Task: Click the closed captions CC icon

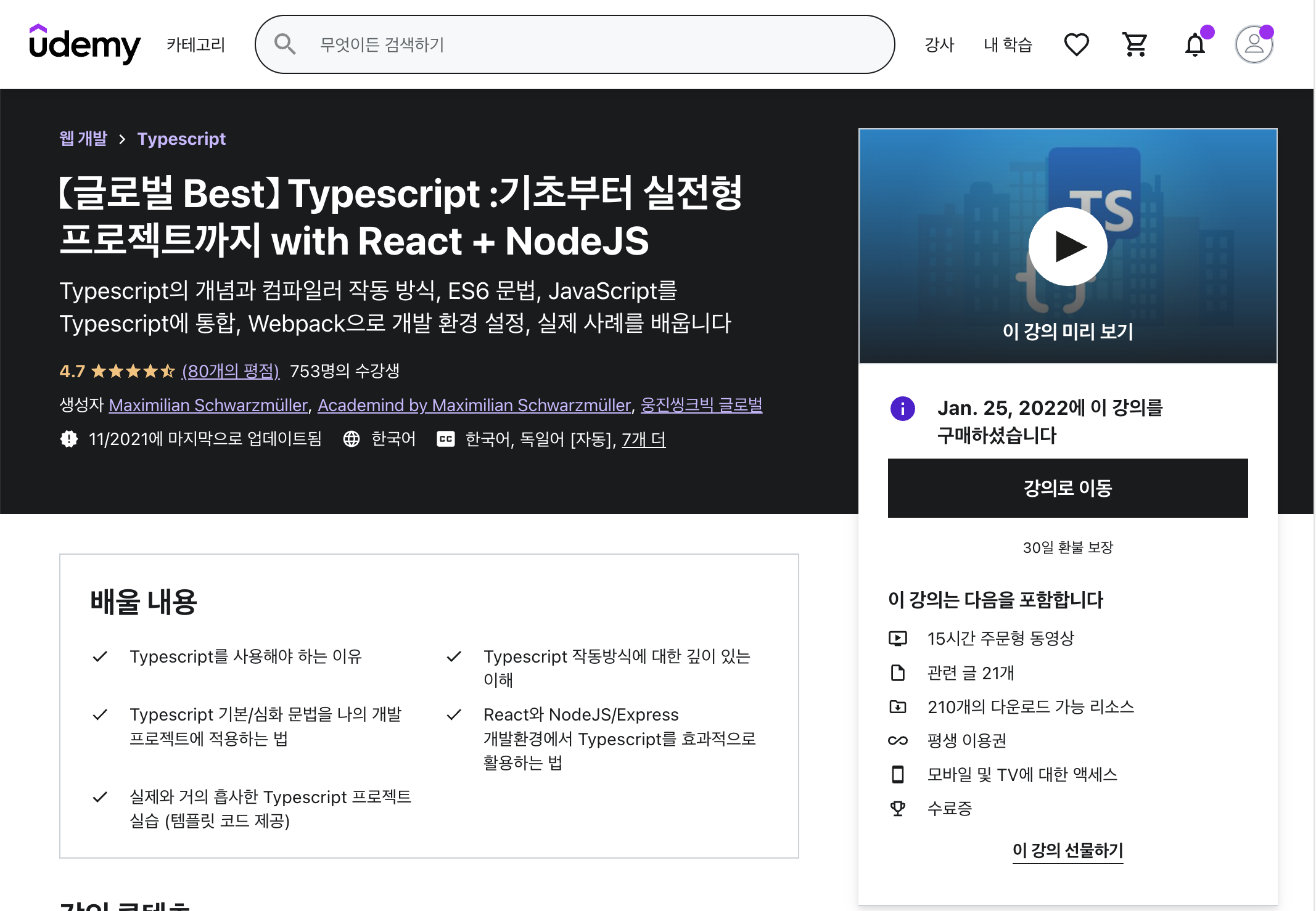Action: (445, 439)
